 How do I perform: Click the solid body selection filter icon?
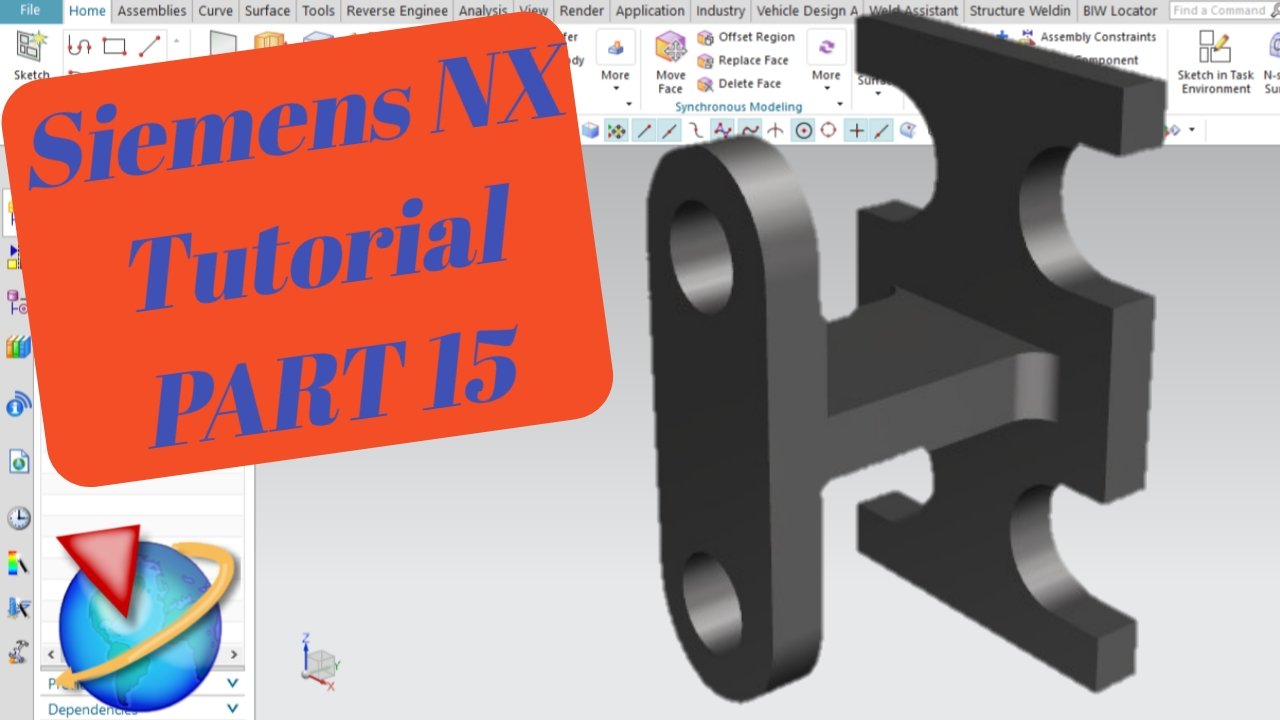click(x=591, y=130)
